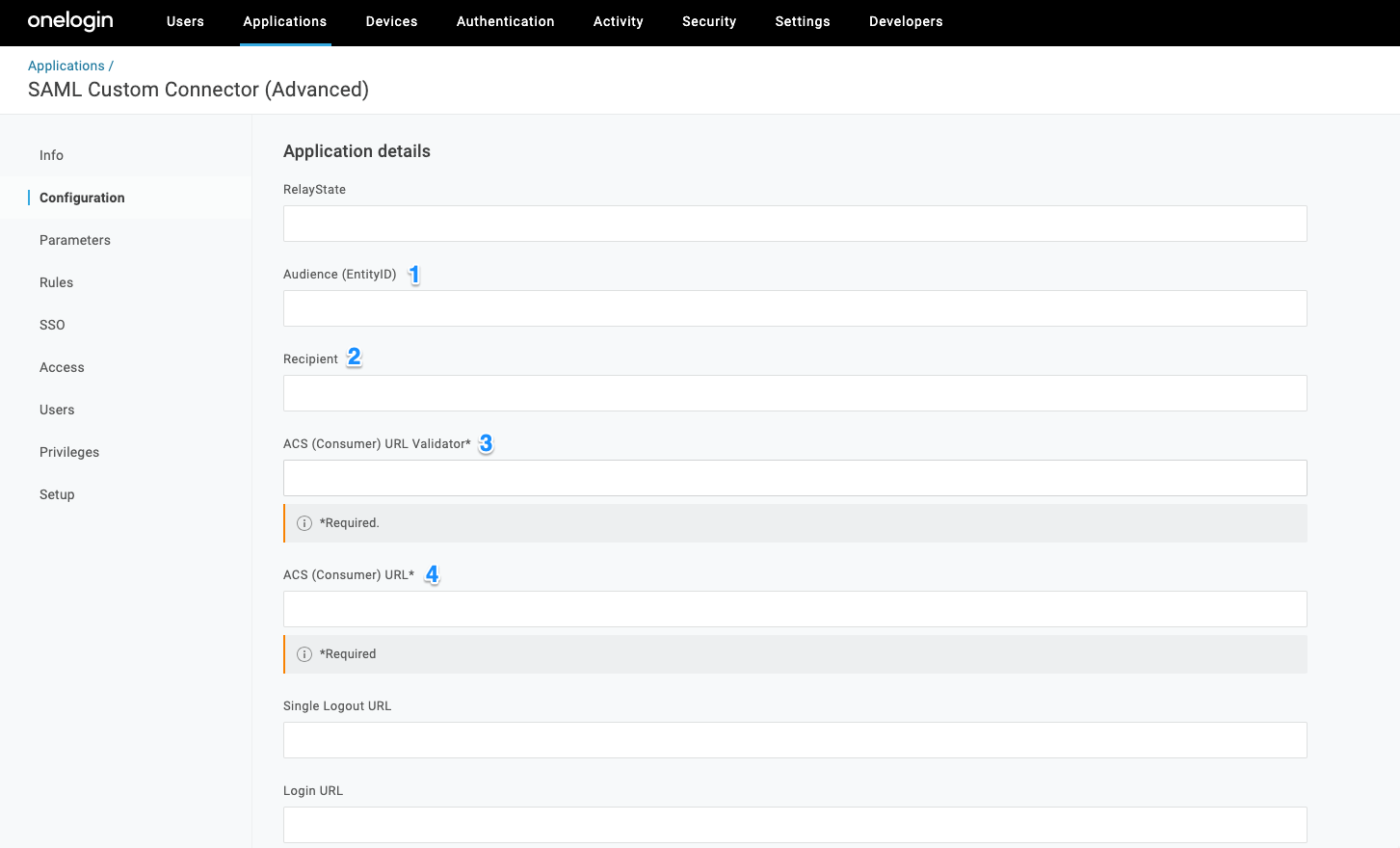Screen dimensions: 1400x848
Task: Click inside the RelayState input field
Action: [794, 223]
